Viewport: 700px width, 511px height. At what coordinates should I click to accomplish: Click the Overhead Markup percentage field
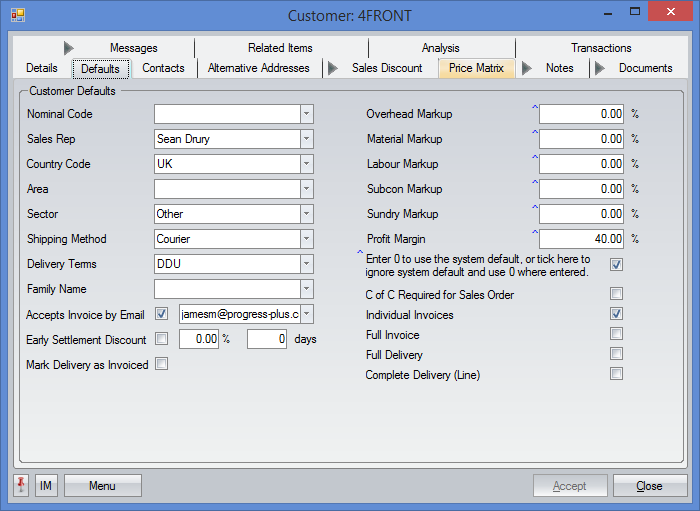tap(582, 114)
